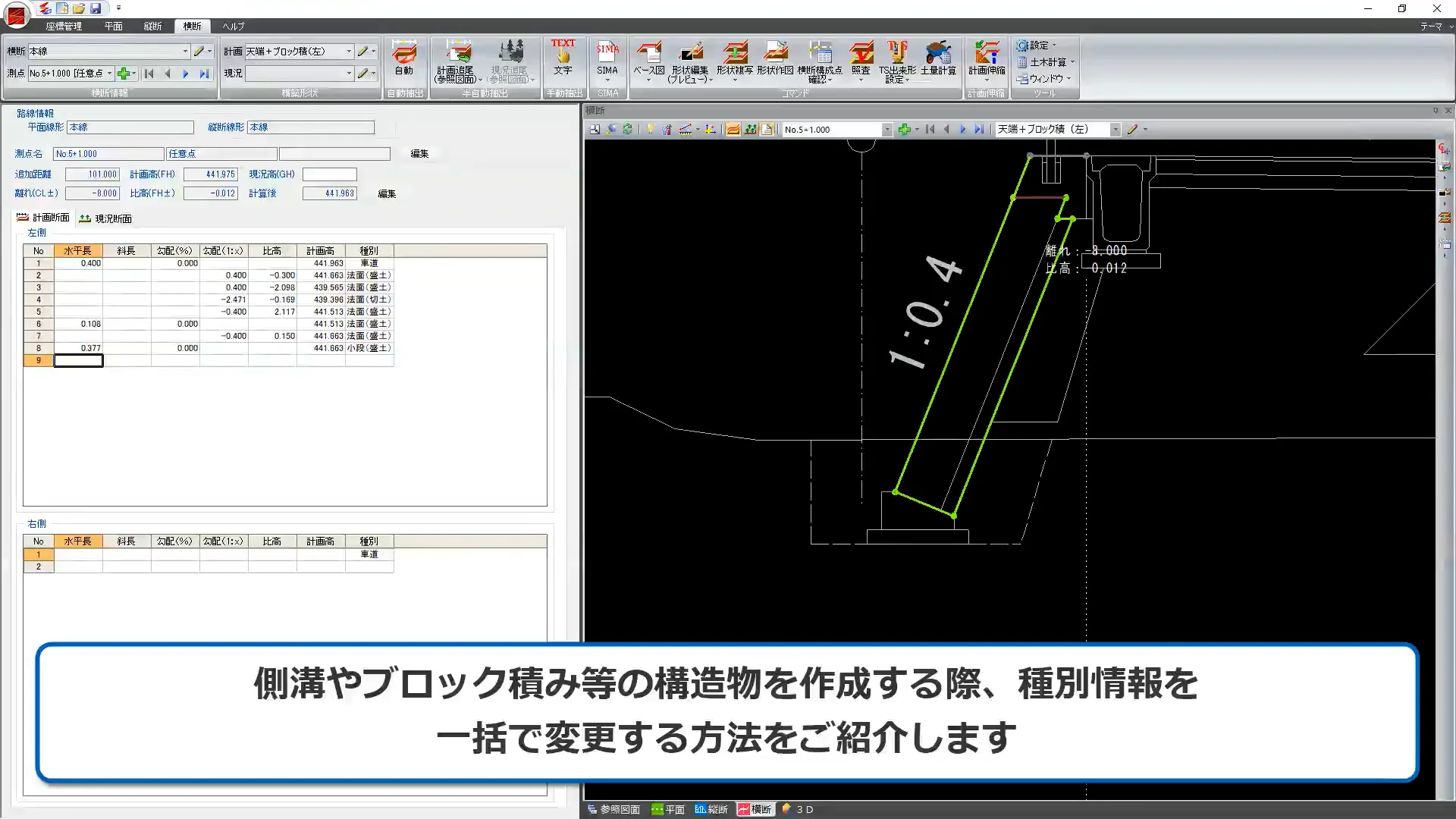Go to next station in ribbon 横断情報
The image size is (1456, 819).
186,74
